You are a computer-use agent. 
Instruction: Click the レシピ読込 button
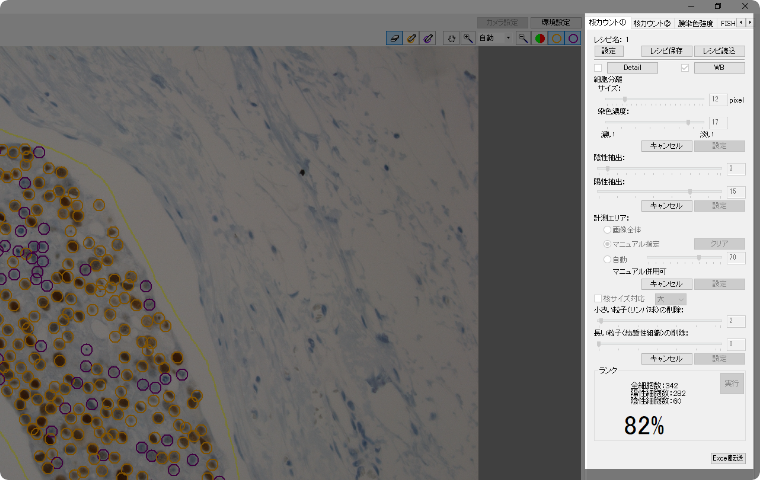click(x=719, y=51)
